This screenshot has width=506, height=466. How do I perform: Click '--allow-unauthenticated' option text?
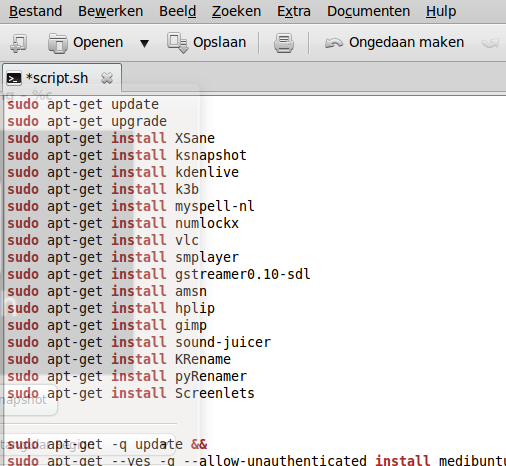pyautogui.click(x=275, y=461)
